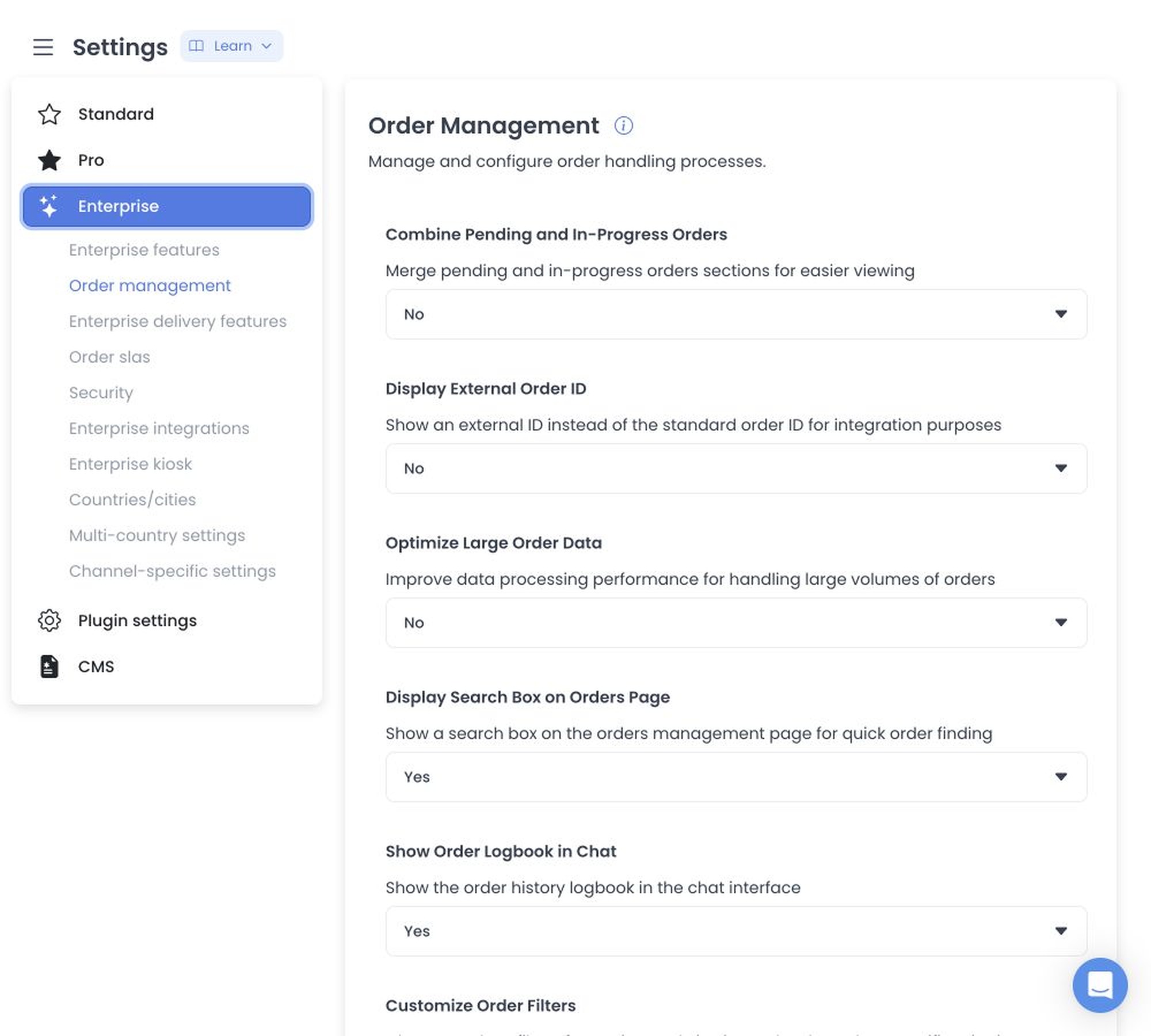The height and width of the screenshot is (1036, 1151).
Task: Open Display Search Box on Orders Page dropdown
Action: [736, 777]
